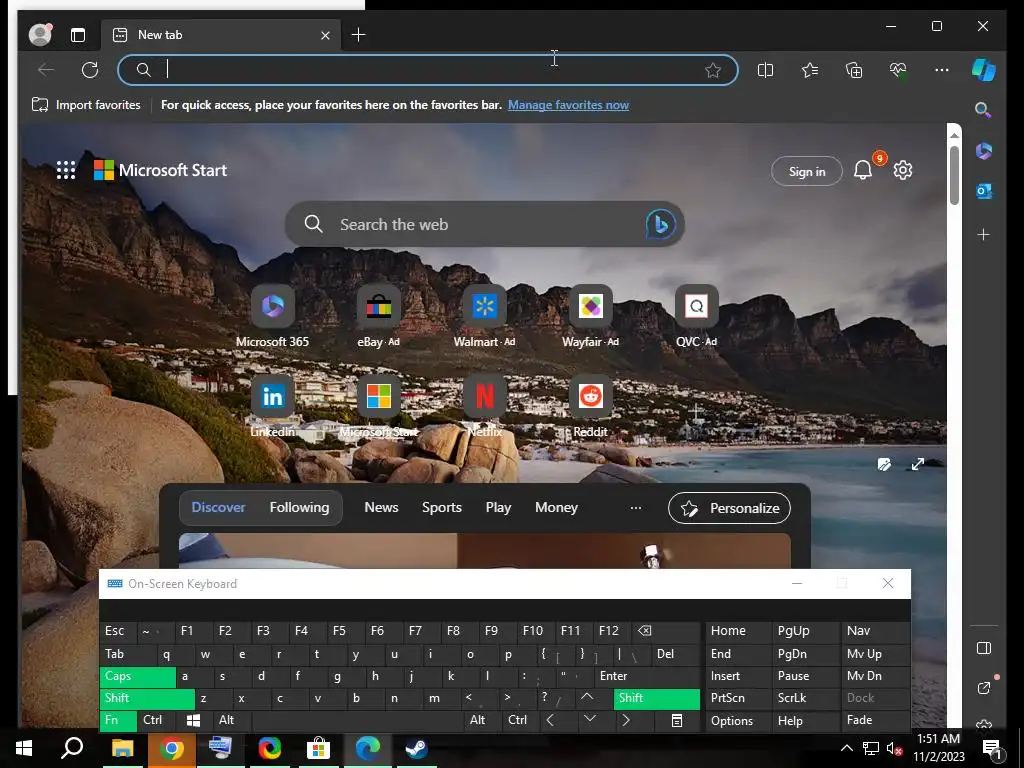Click the address bar input
Screen dimensions: 1024x768
[428, 70]
